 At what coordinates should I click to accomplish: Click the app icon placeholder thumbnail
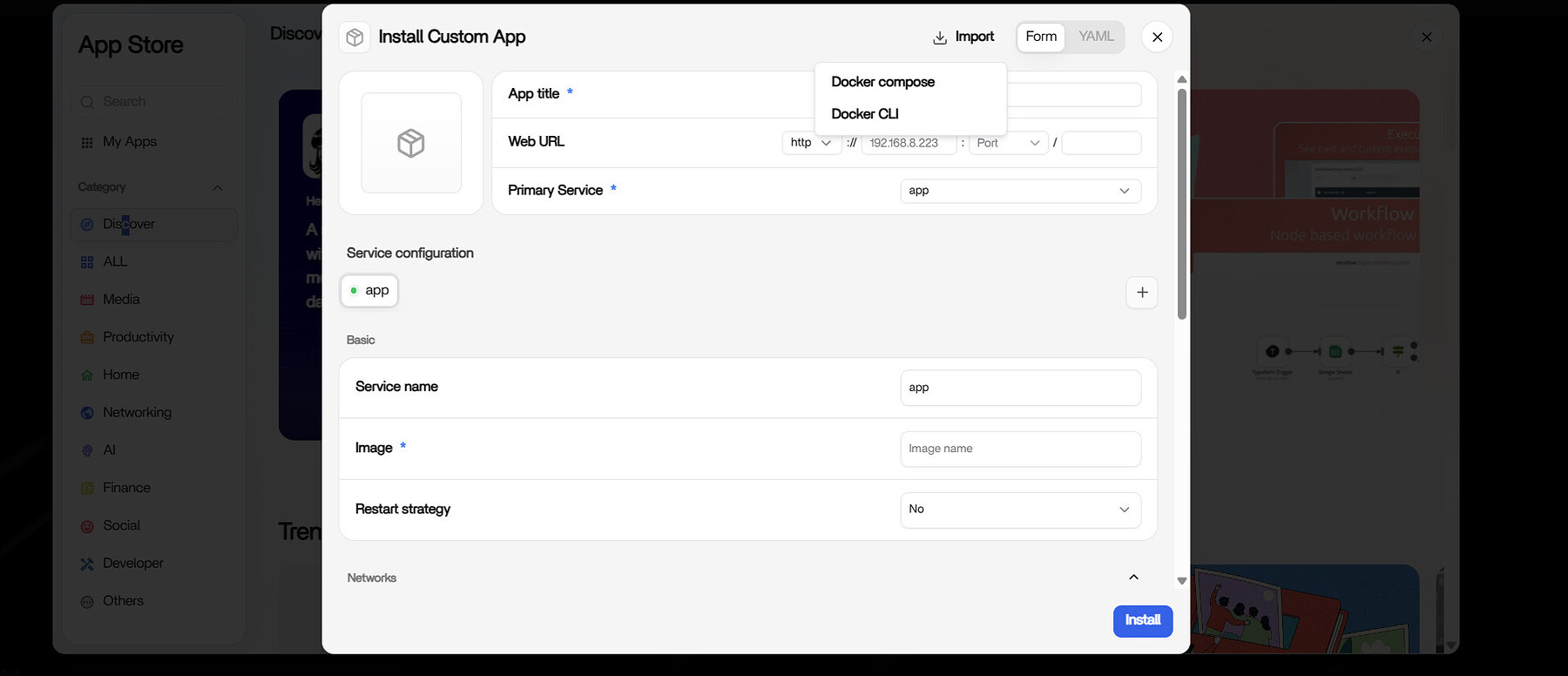411,143
